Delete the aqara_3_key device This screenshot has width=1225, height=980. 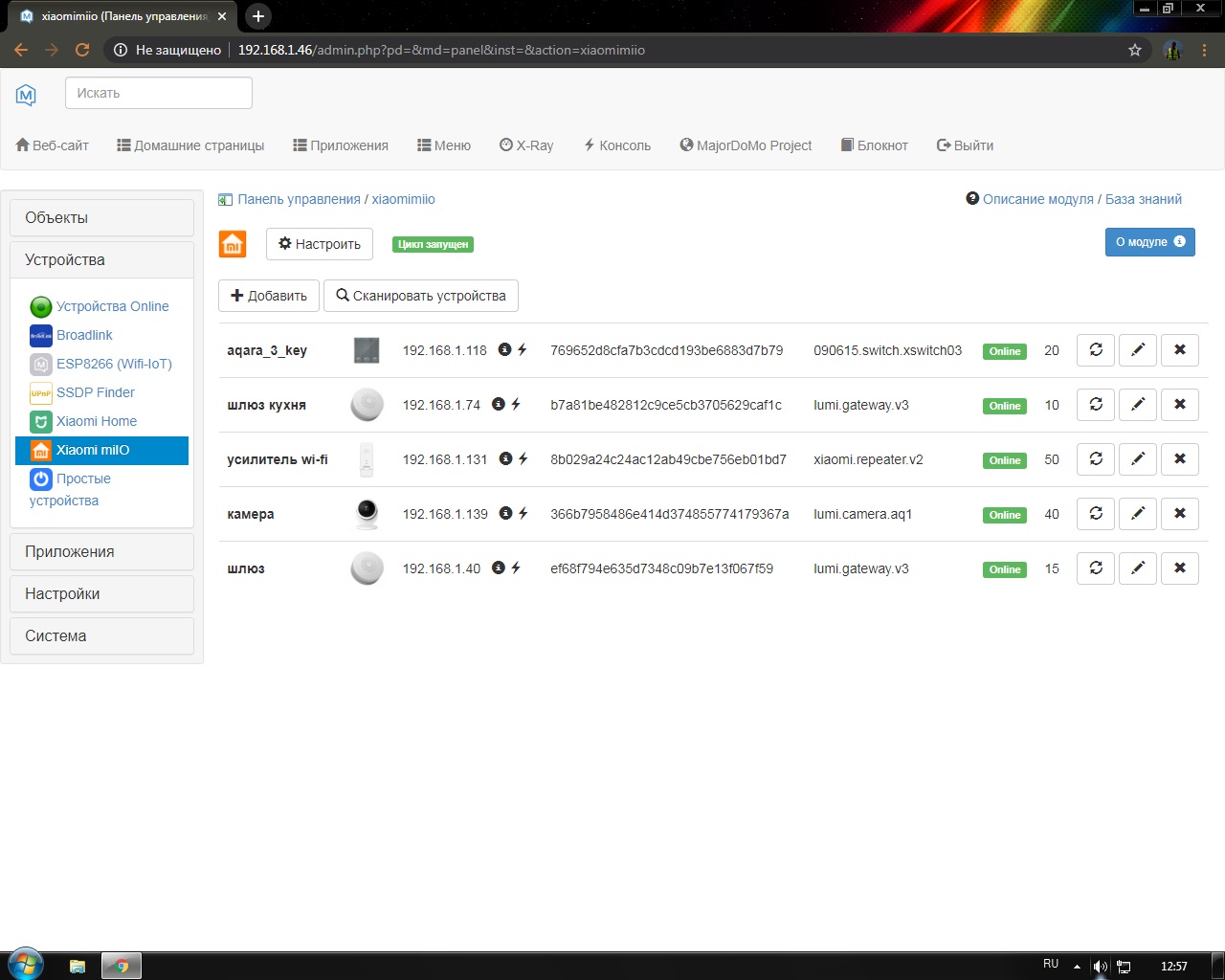pyautogui.click(x=1180, y=350)
